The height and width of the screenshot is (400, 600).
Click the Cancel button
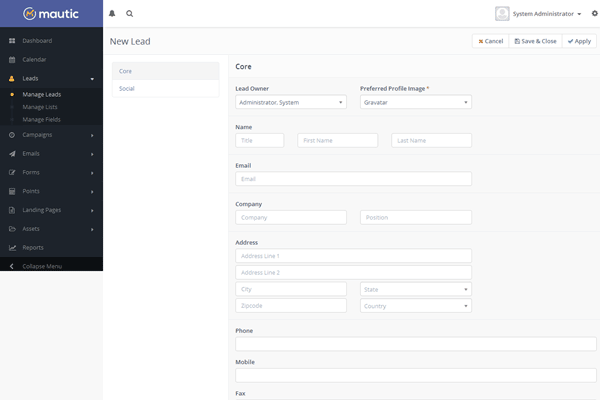click(490, 41)
